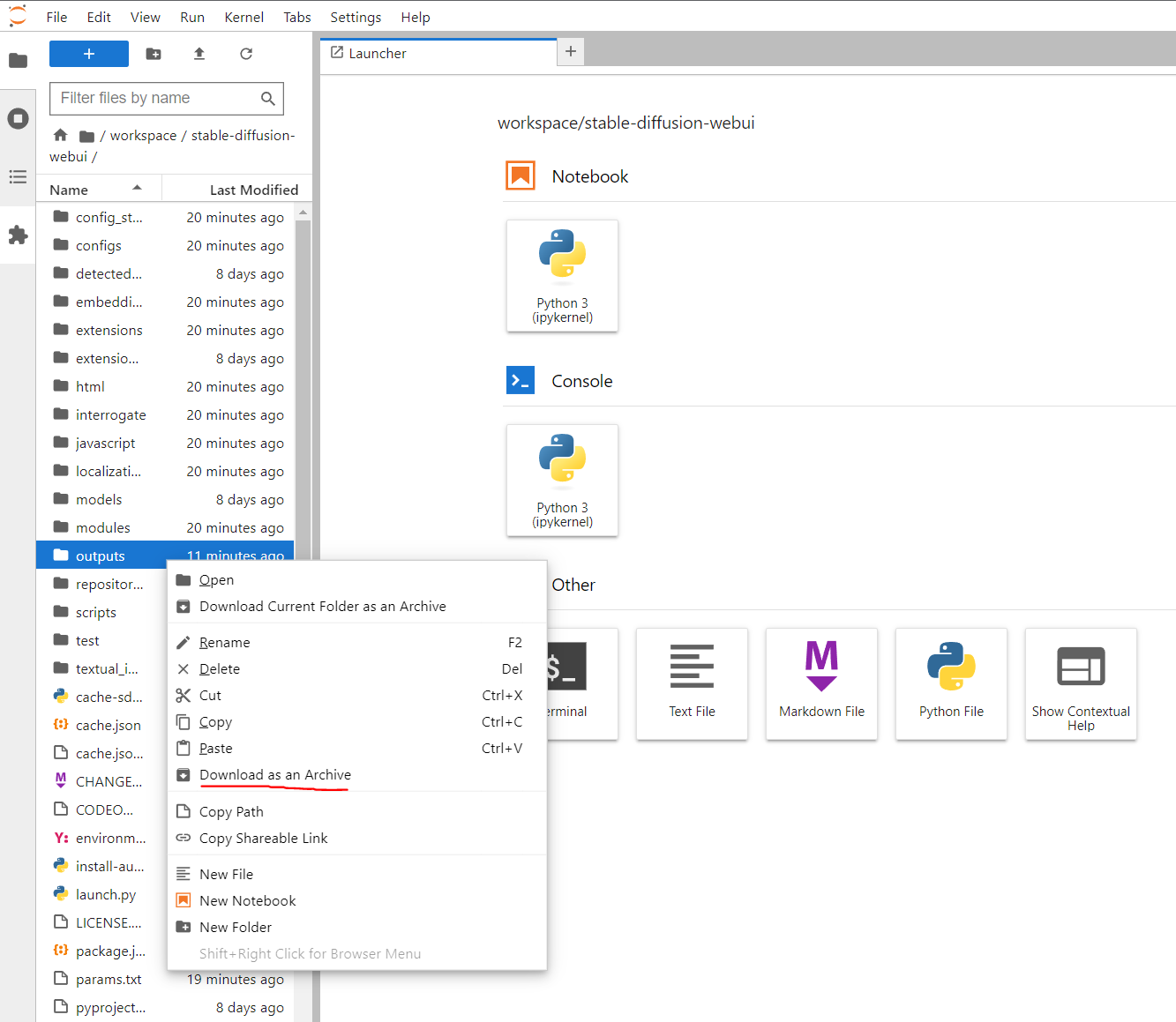Select the interrogate folder

pyautogui.click(x=165, y=415)
